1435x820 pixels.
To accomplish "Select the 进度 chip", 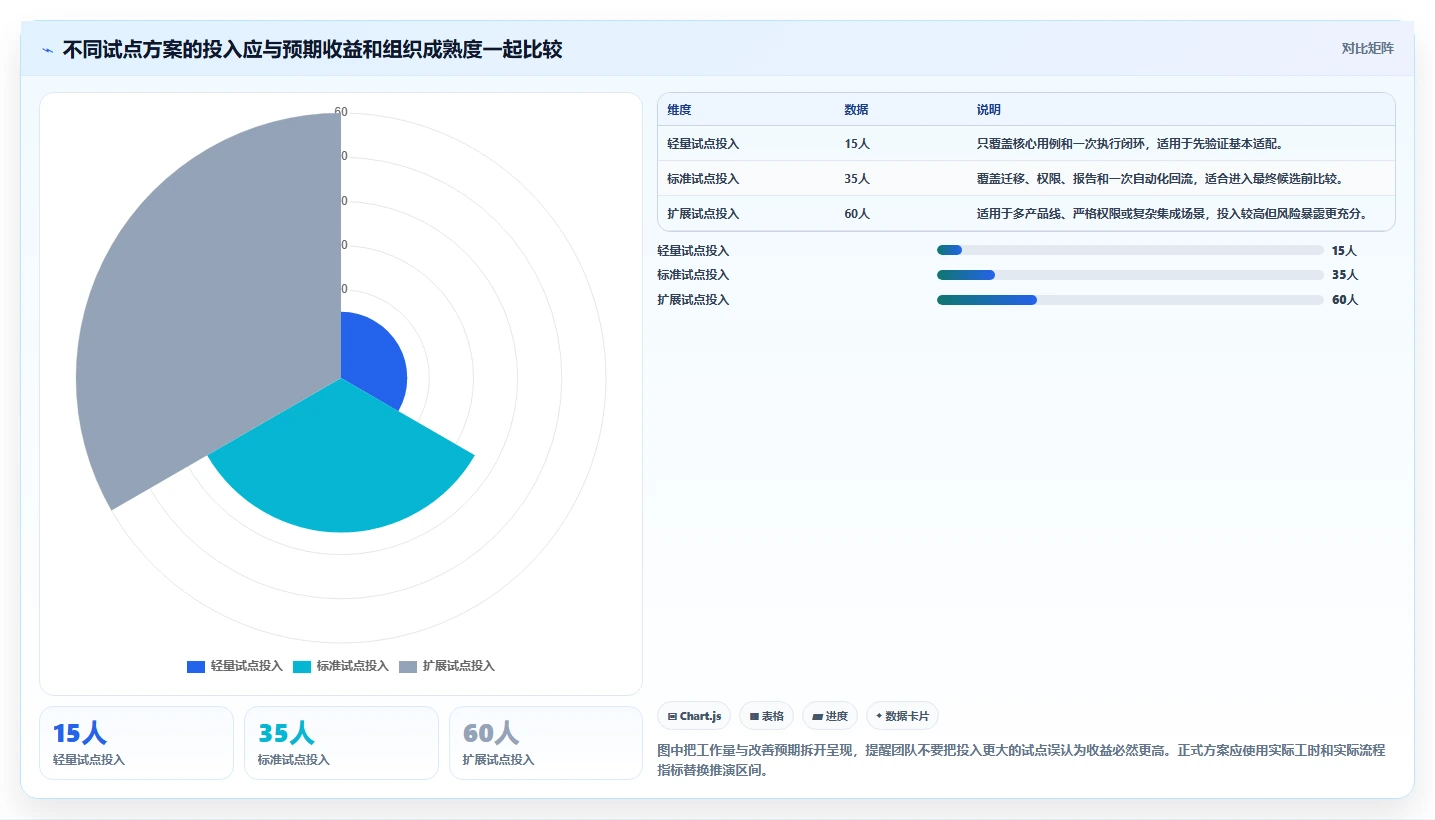I will (830, 716).
